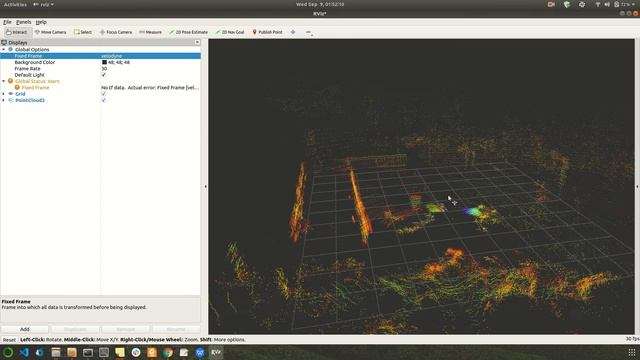Toggle the Grid display checkbox

[104, 94]
